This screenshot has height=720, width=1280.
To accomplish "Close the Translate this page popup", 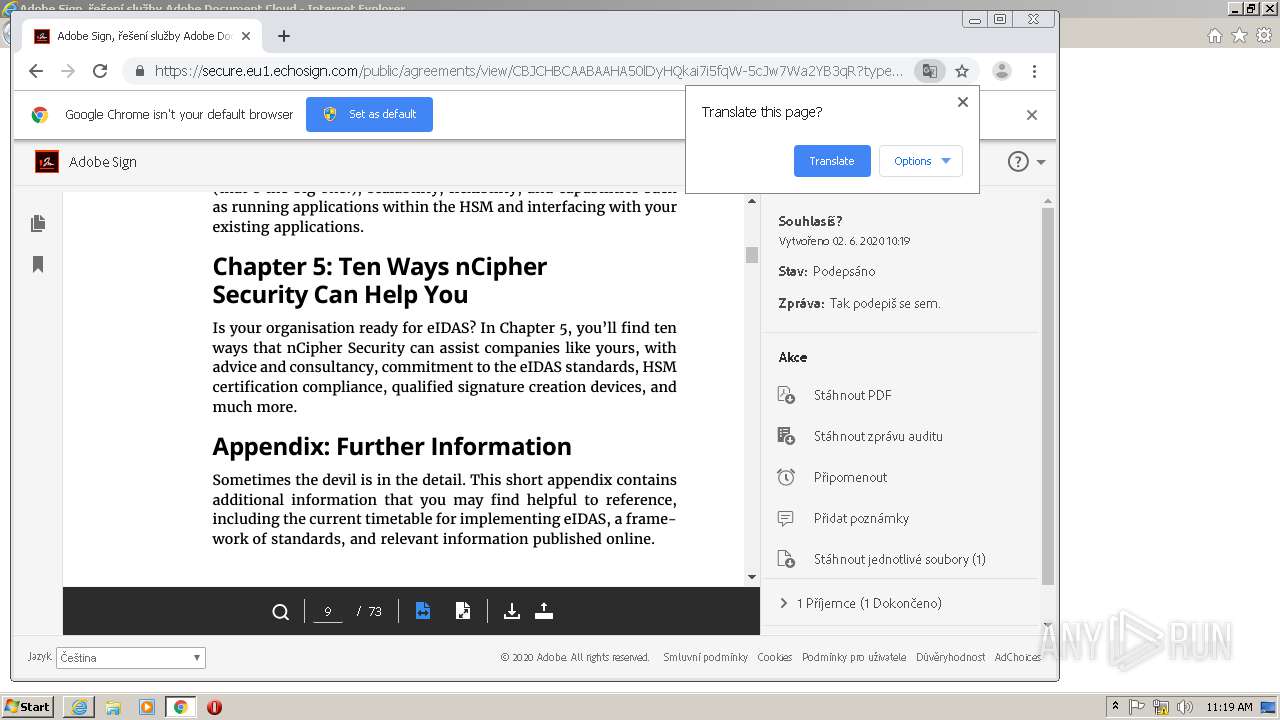I will pyautogui.click(x=963, y=101).
